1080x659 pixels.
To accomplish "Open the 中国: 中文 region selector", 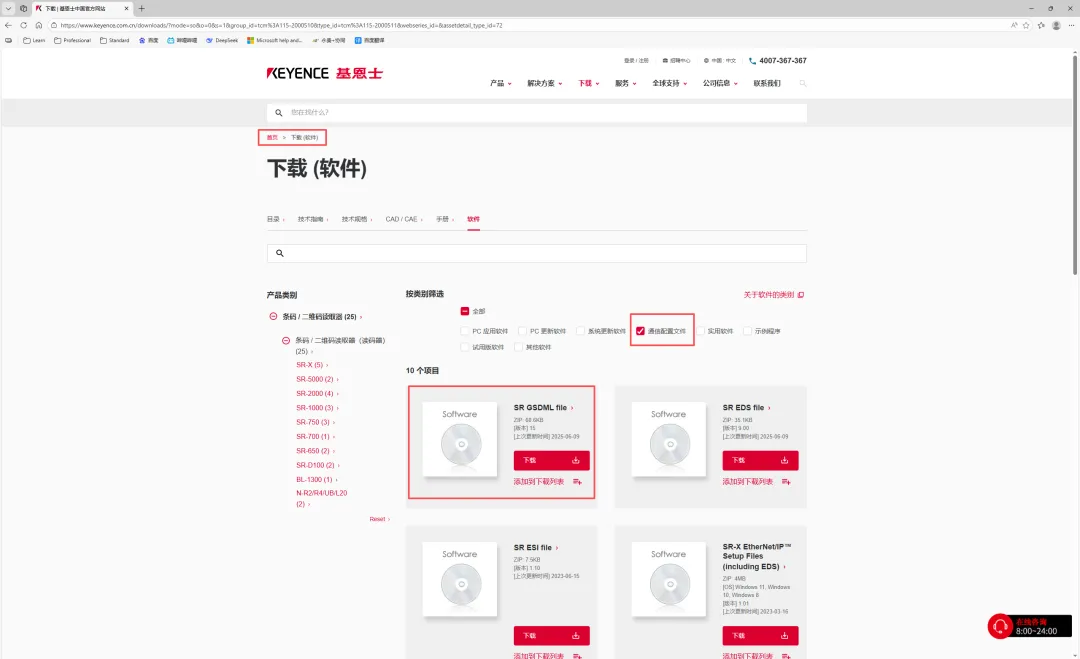I will (720, 61).
